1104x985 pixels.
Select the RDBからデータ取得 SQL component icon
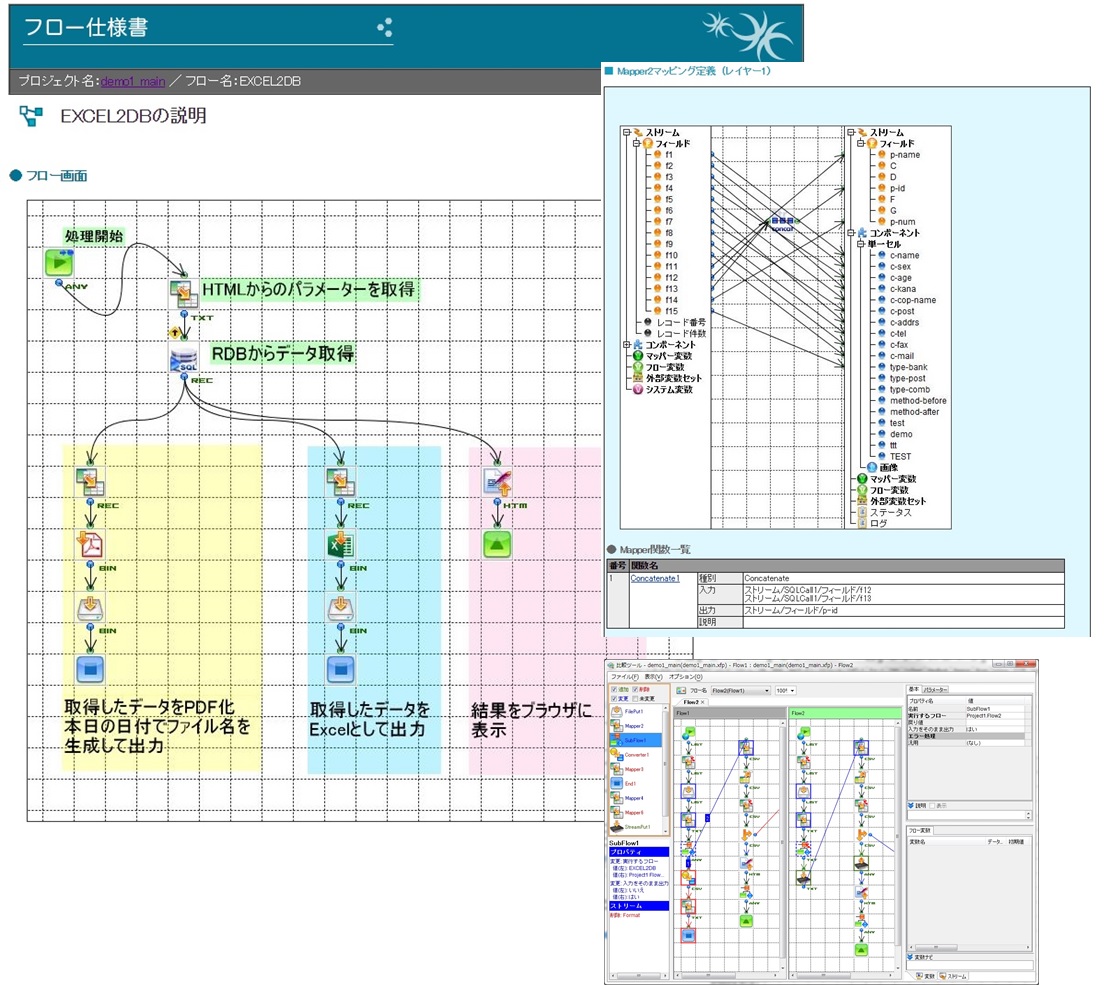183,358
